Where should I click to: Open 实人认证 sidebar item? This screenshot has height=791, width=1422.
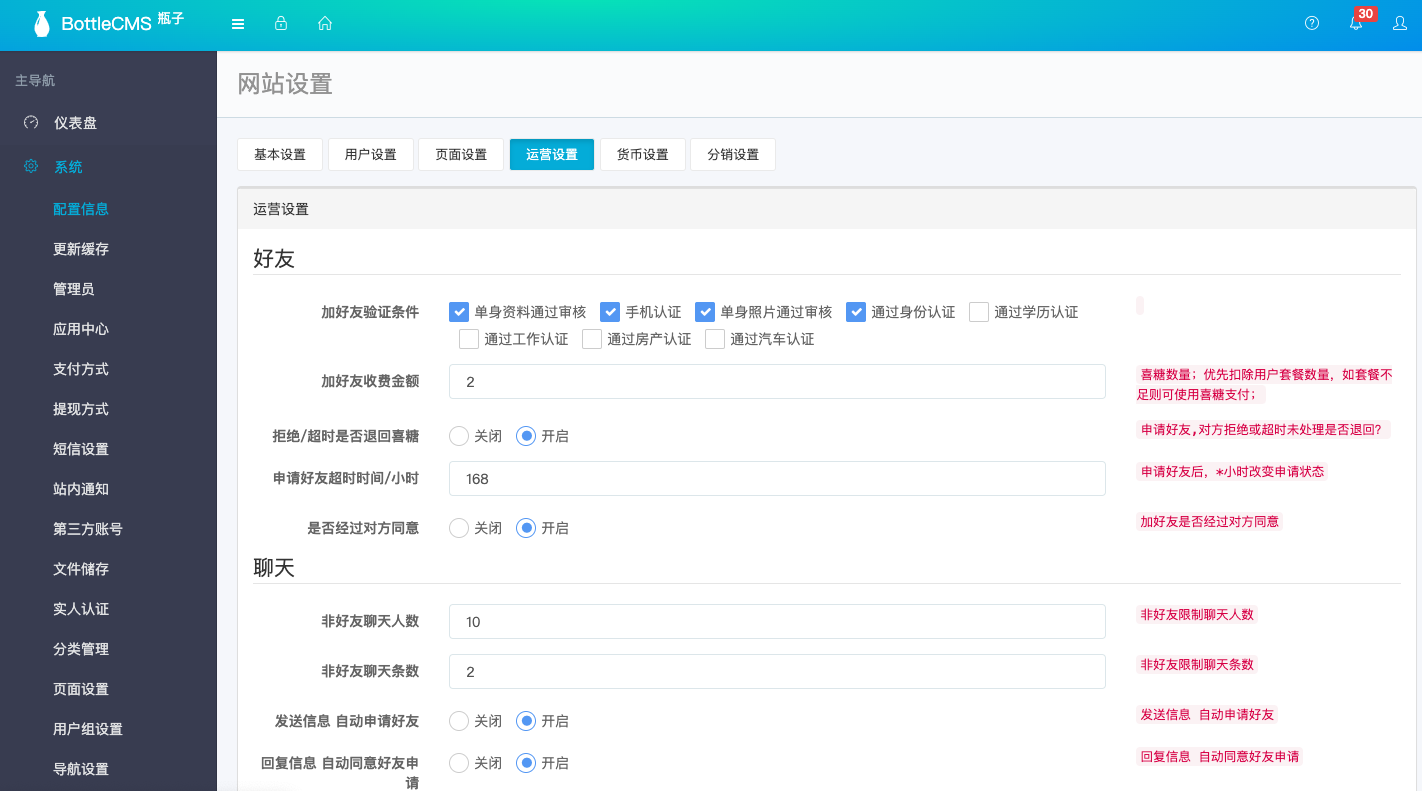tap(81, 609)
